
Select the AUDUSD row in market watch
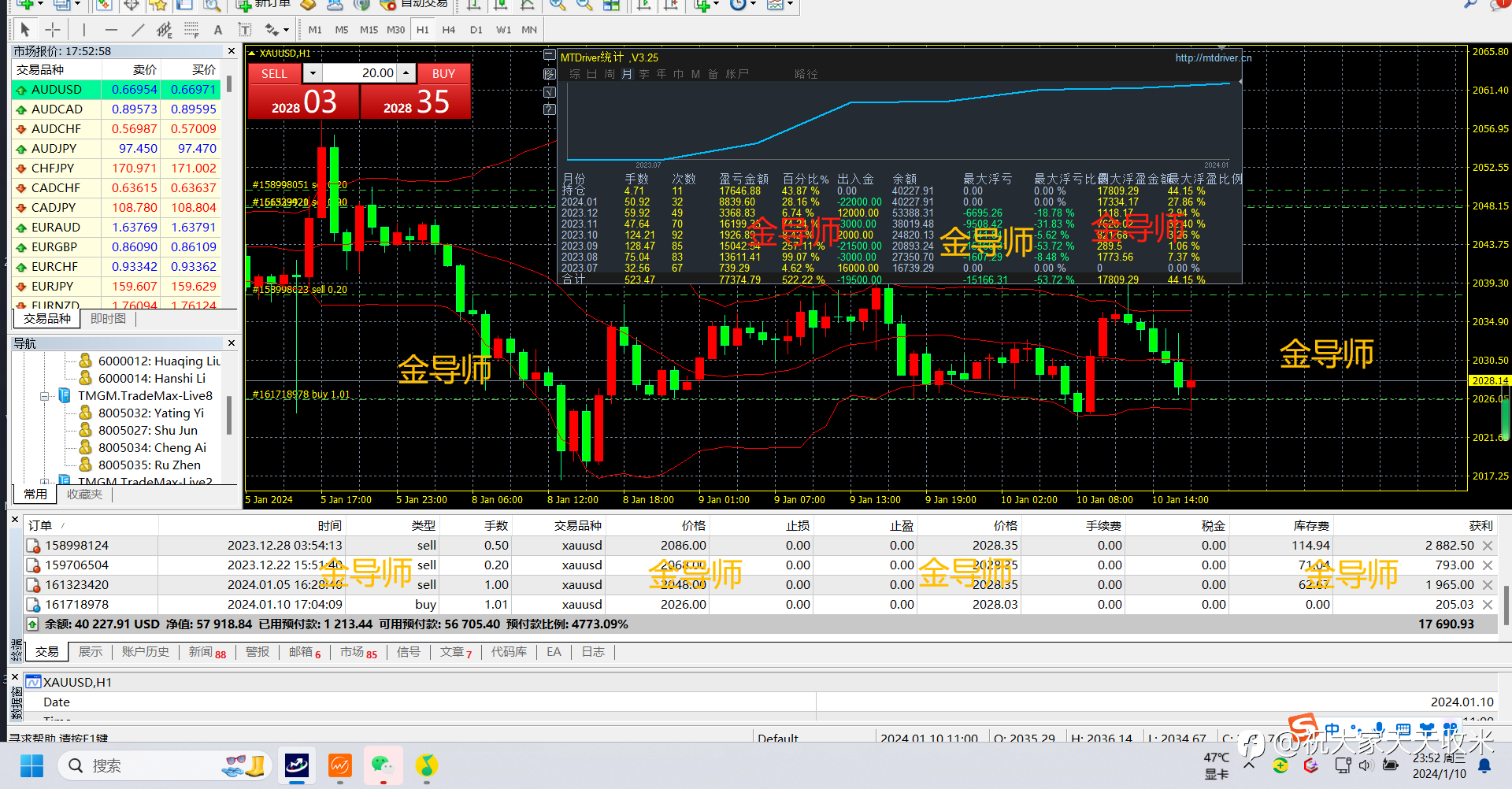tap(116, 90)
